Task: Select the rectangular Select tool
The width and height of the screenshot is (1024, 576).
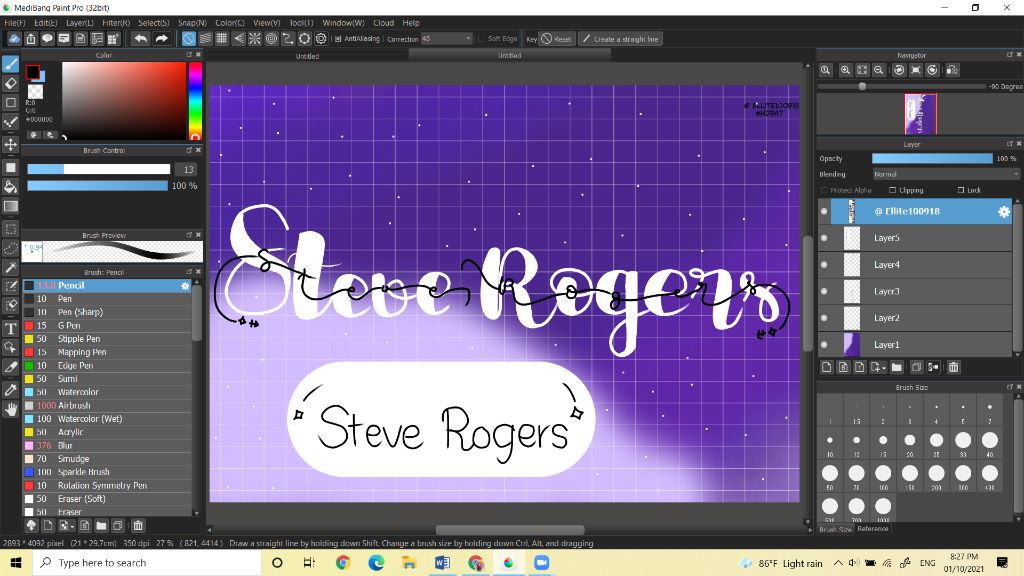Action: (10, 229)
